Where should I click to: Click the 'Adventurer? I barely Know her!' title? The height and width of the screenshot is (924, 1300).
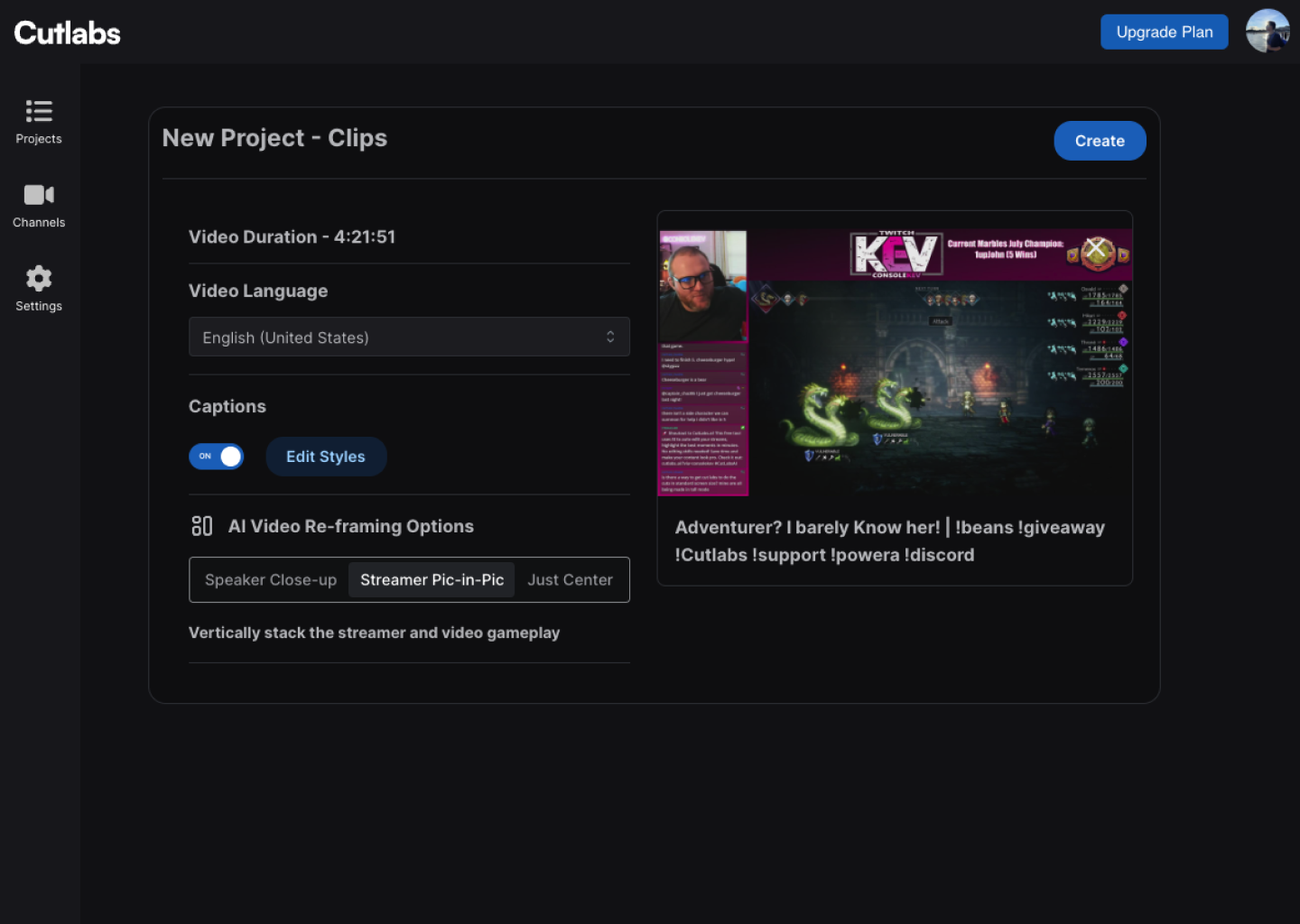coord(890,541)
